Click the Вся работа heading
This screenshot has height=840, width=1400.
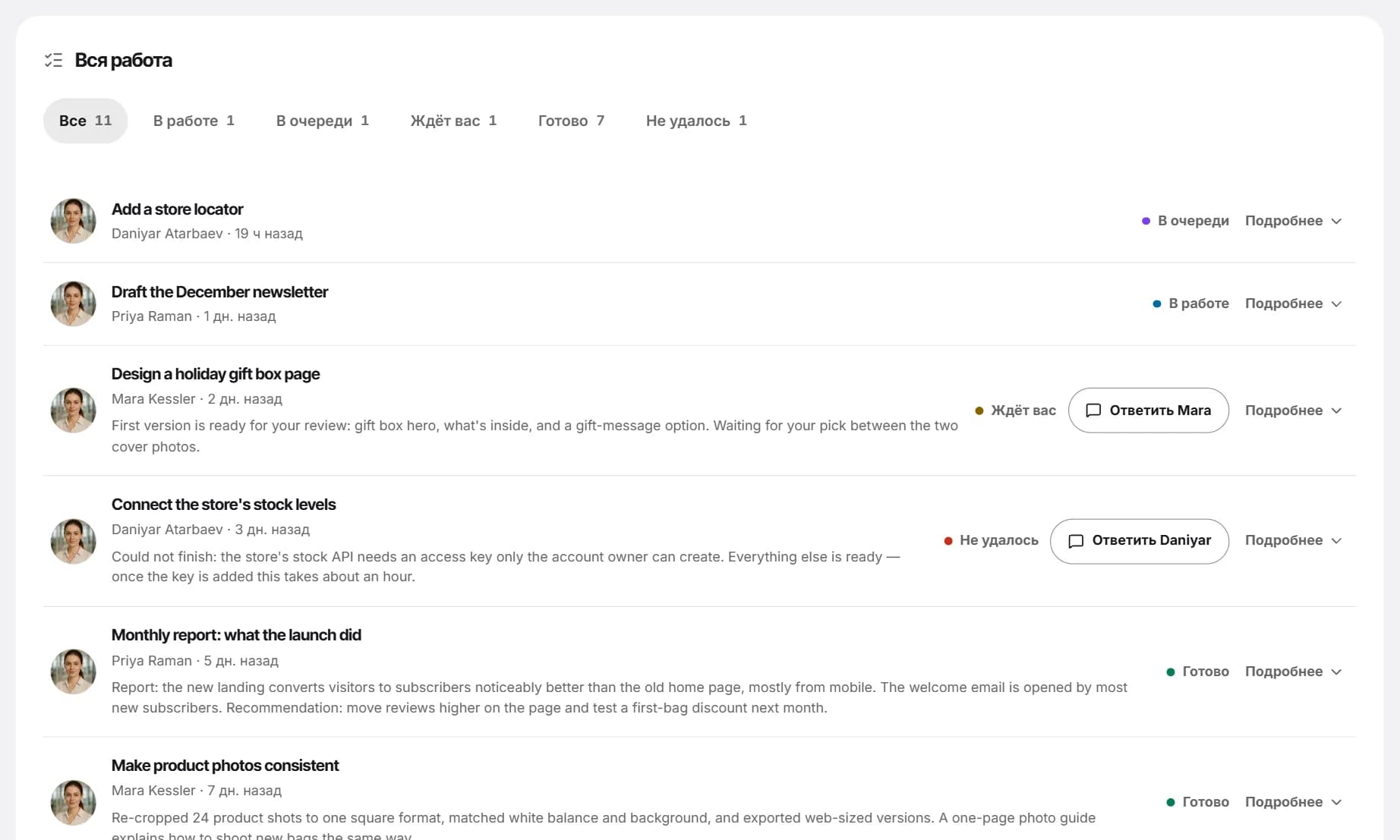pos(123,60)
